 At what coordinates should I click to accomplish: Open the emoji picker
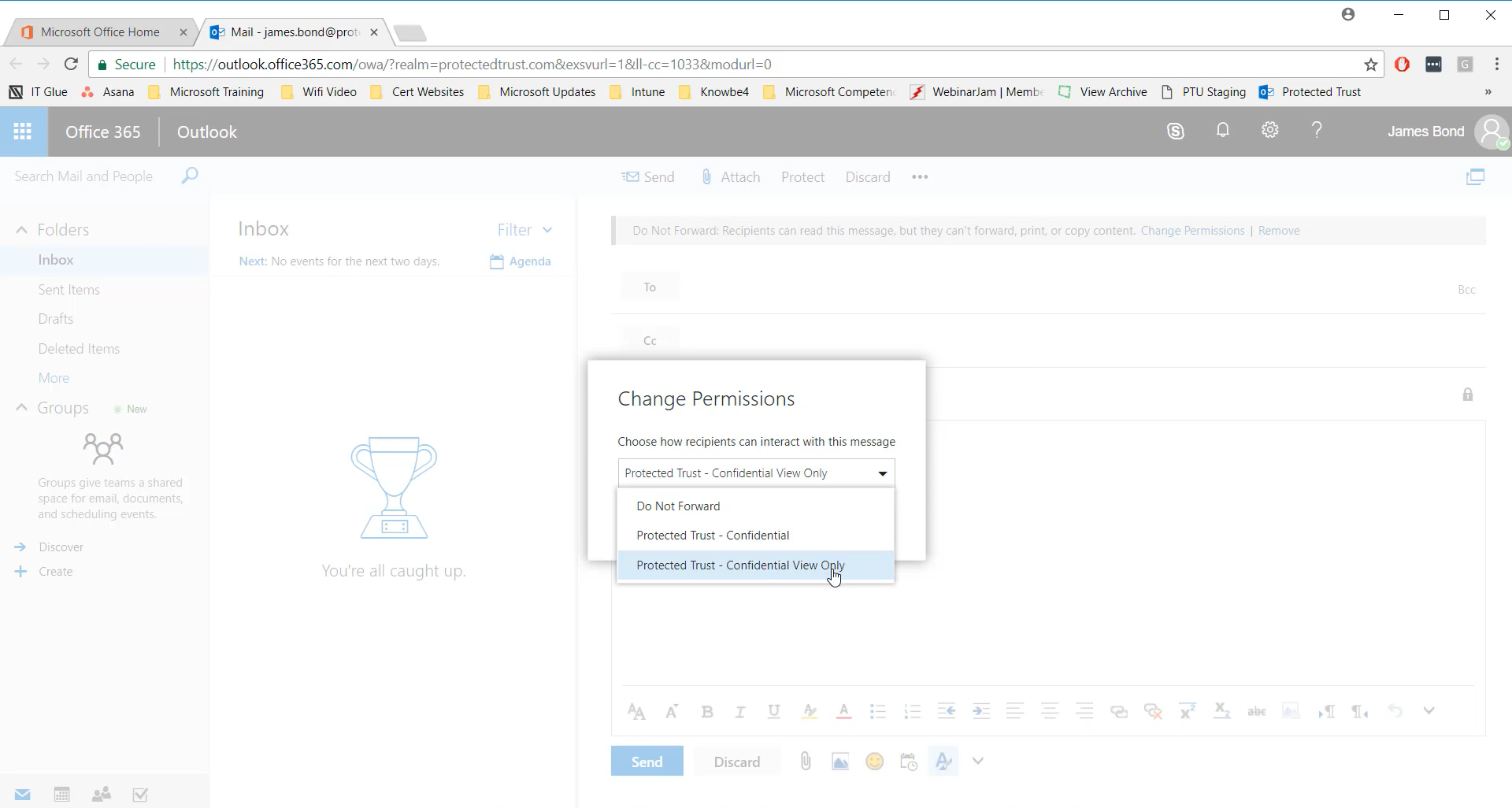(x=874, y=762)
